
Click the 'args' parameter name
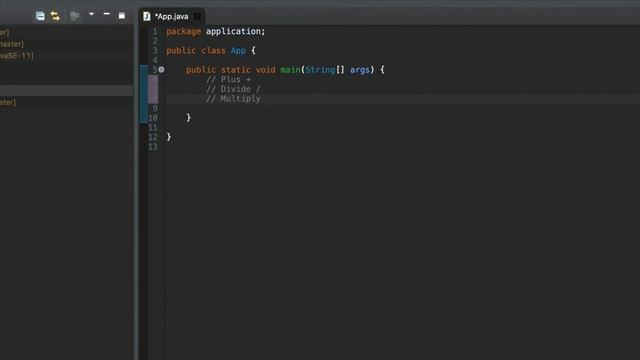point(360,70)
